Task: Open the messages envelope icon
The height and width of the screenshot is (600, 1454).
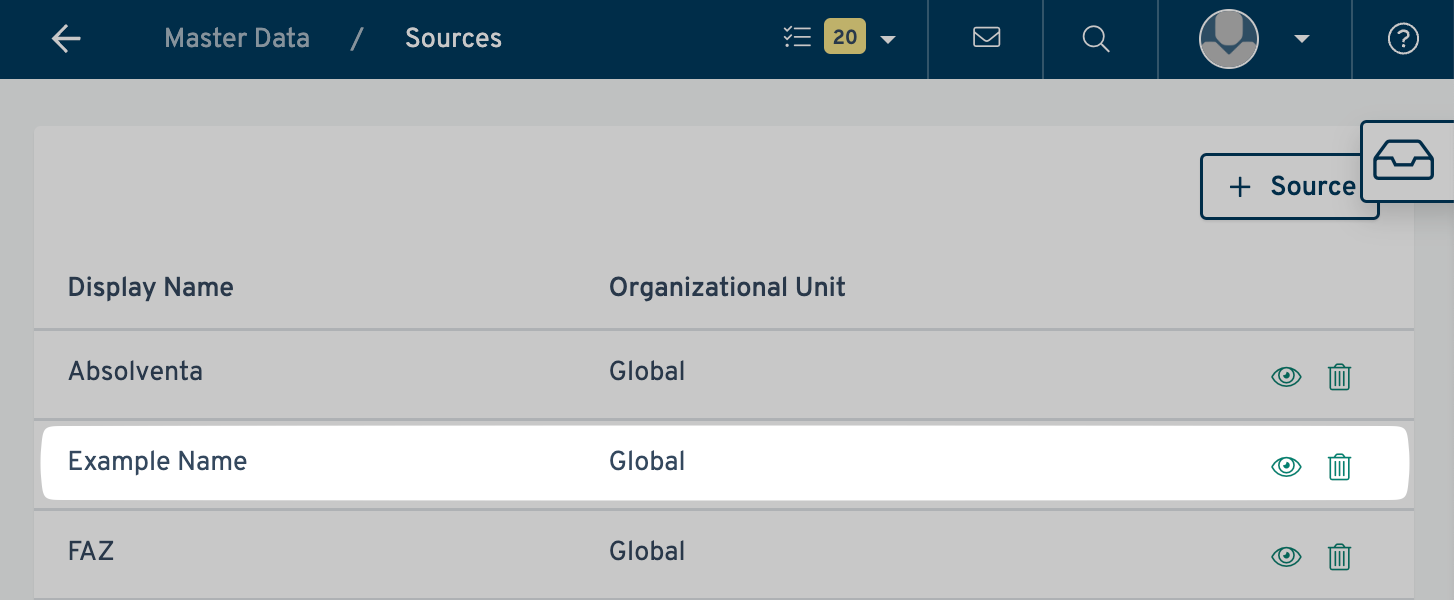Action: click(x=986, y=38)
